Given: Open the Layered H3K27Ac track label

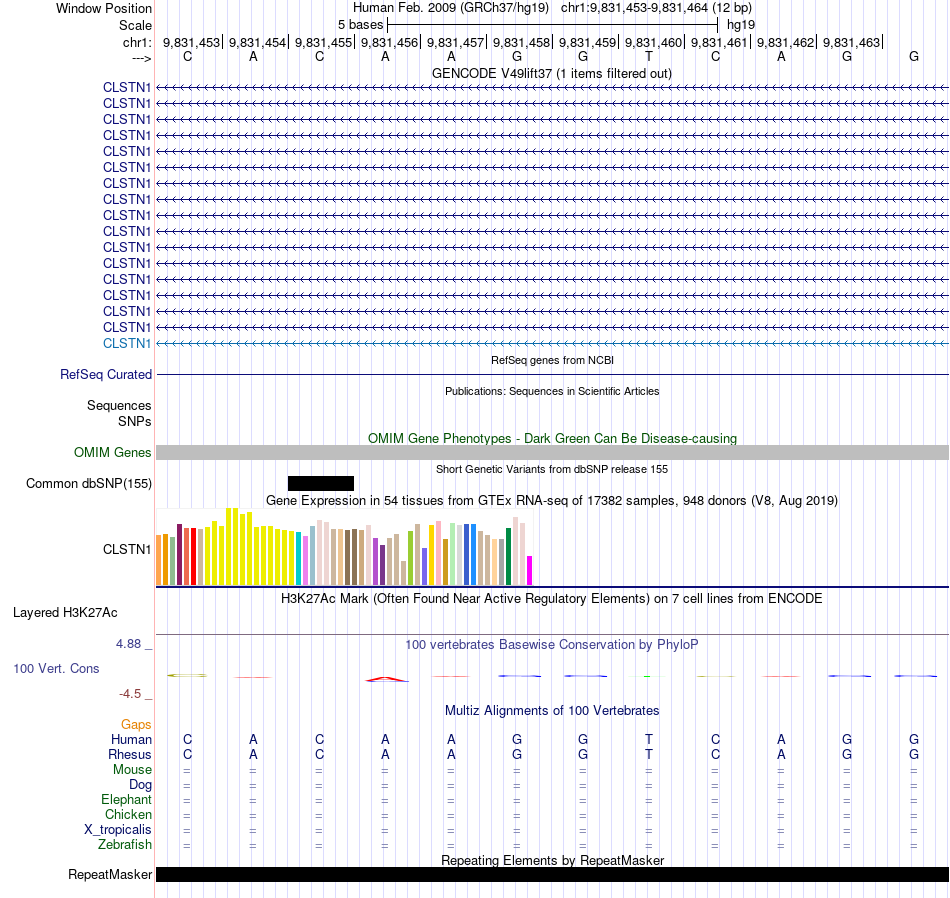Looking at the screenshot, I should [65, 613].
